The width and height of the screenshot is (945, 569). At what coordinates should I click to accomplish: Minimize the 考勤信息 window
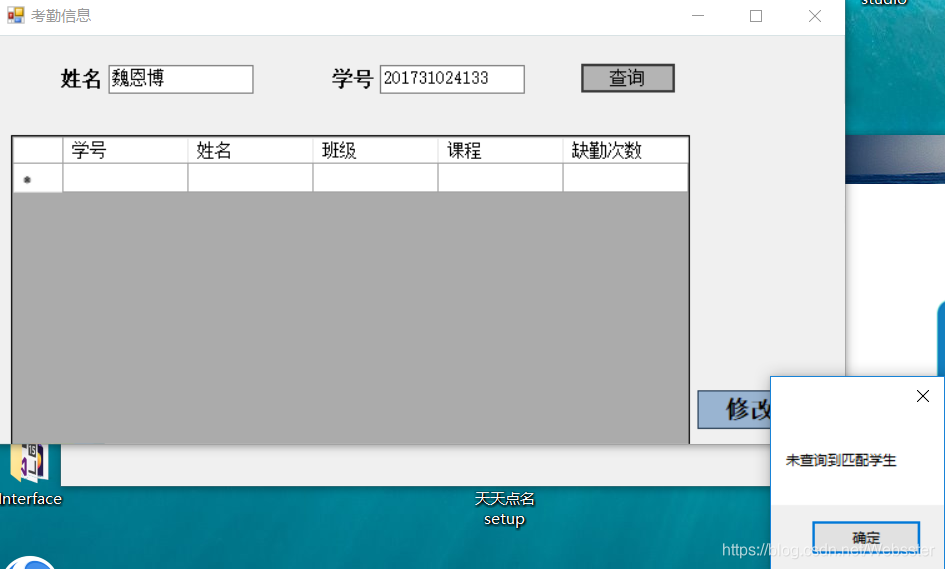coord(698,16)
